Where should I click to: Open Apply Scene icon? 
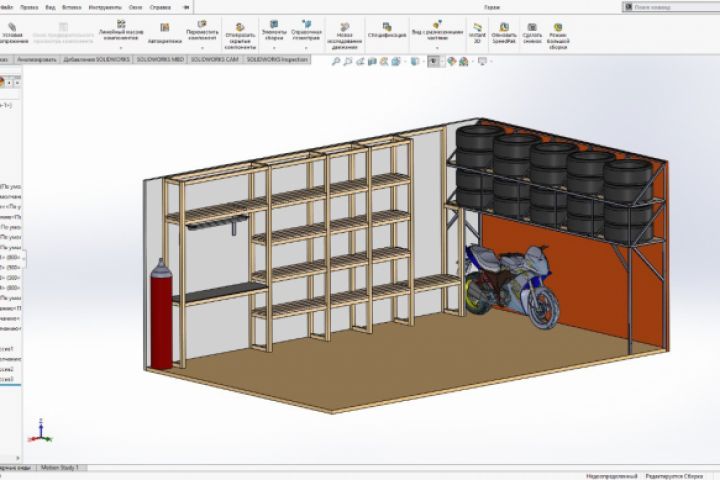(464, 61)
